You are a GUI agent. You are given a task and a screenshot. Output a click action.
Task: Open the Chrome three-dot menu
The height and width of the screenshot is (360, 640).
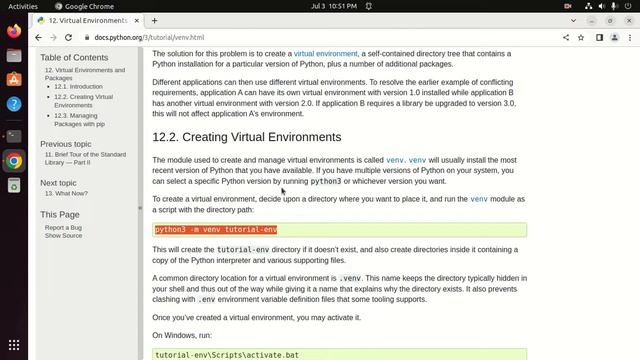coord(630,38)
